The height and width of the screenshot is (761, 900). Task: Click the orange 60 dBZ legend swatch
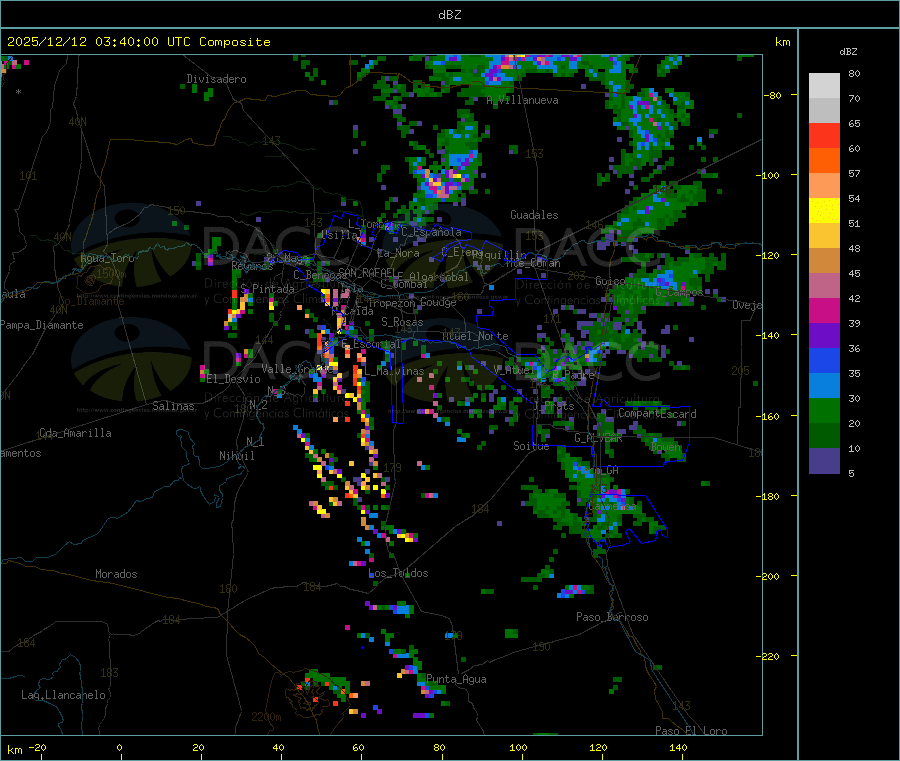click(x=824, y=161)
